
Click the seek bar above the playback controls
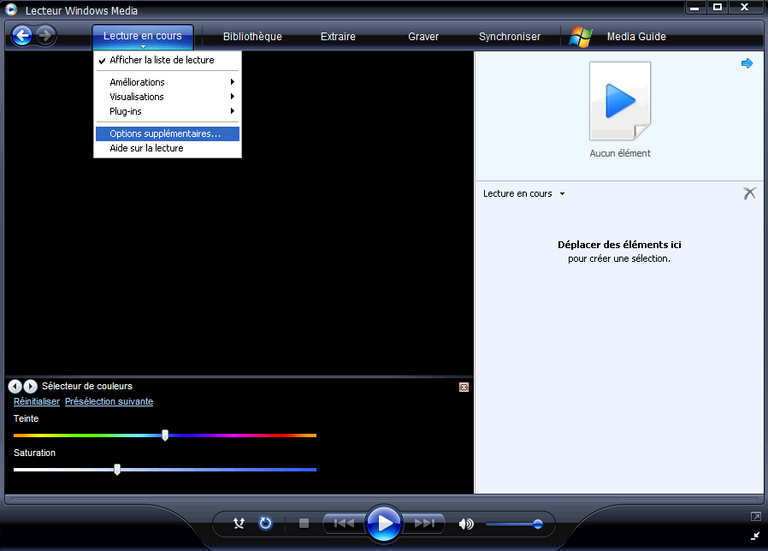pos(384,500)
